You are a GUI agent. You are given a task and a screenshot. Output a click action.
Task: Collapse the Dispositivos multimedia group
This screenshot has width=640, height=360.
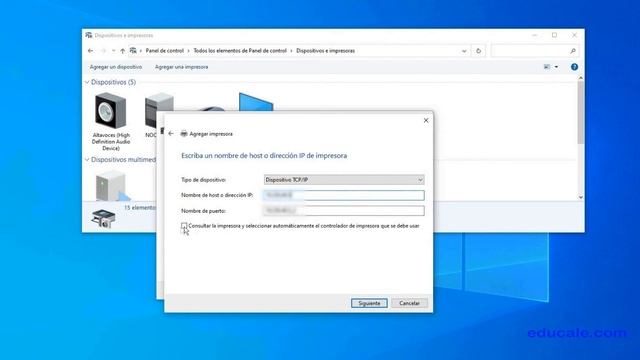tap(87, 160)
